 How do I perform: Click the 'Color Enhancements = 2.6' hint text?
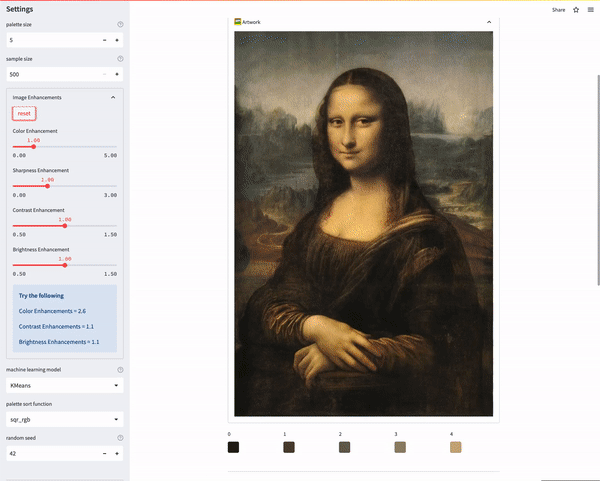tap(52, 311)
